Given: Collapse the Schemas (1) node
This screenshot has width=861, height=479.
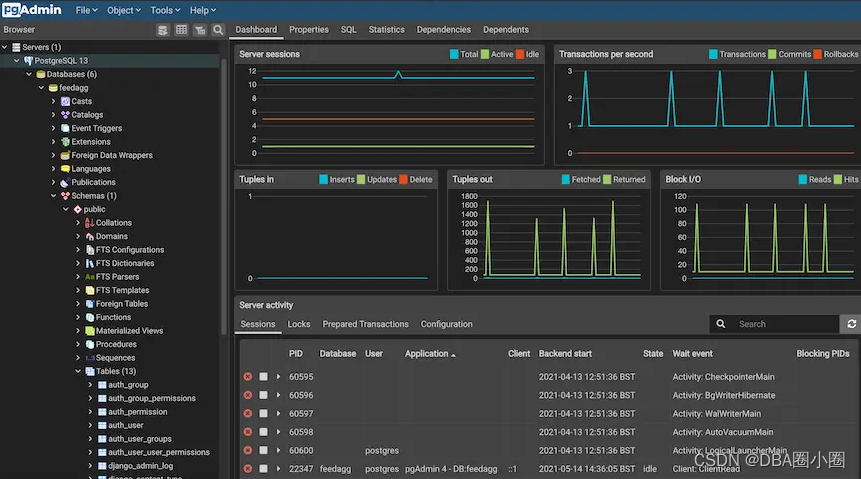Looking at the screenshot, I should [53, 196].
